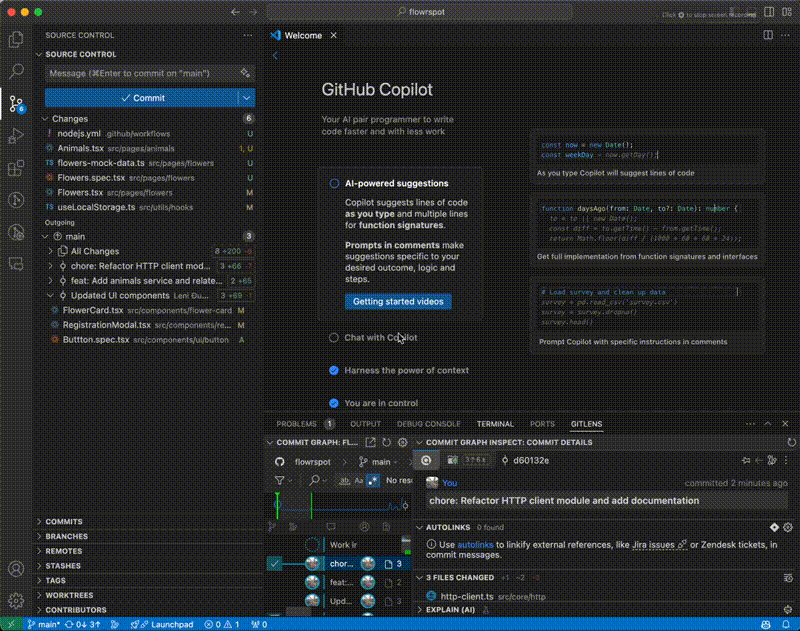Expand the EXPLAIN (AI) section
This screenshot has width=800, height=631.
[450, 610]
